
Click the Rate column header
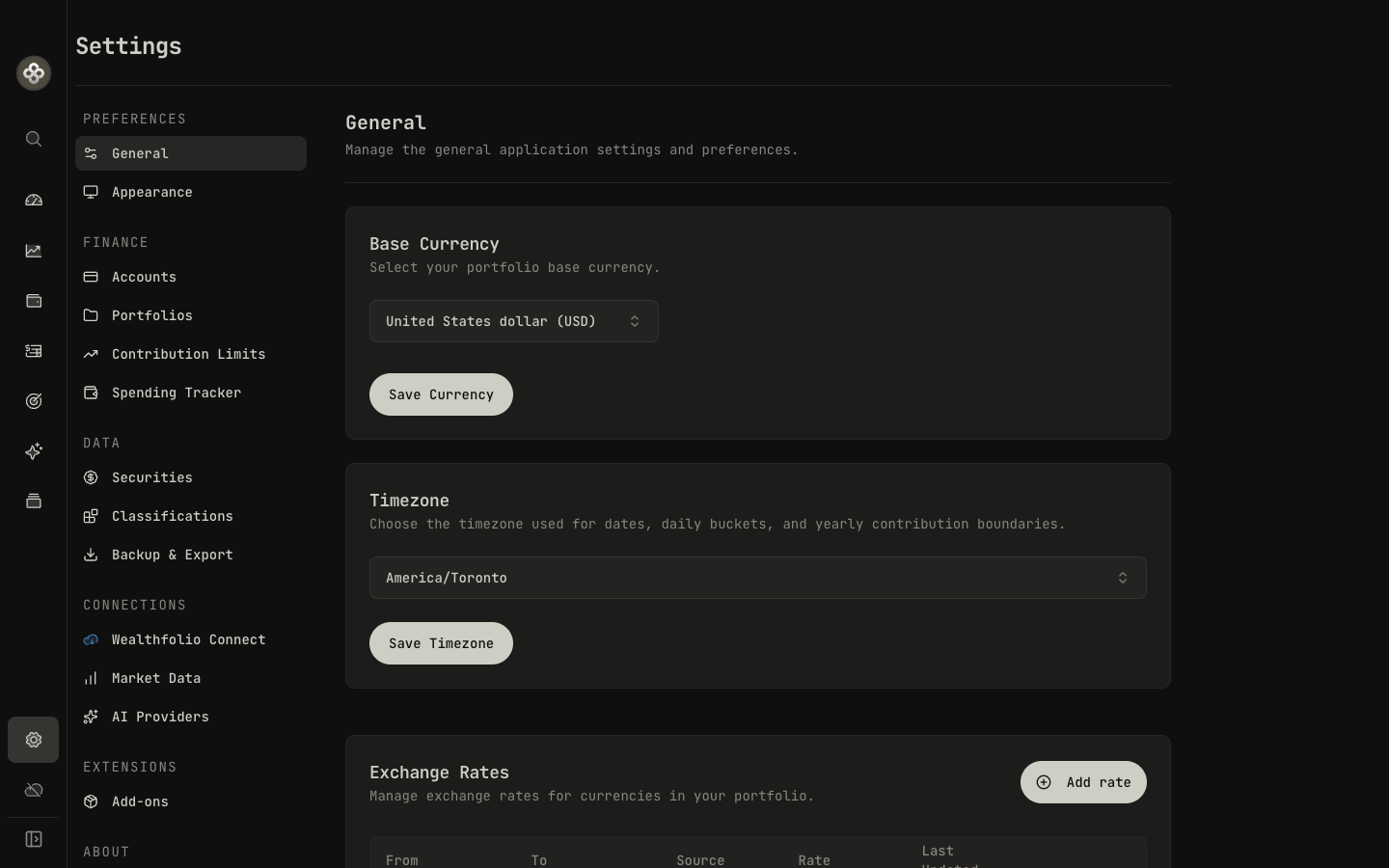(814, 860)
